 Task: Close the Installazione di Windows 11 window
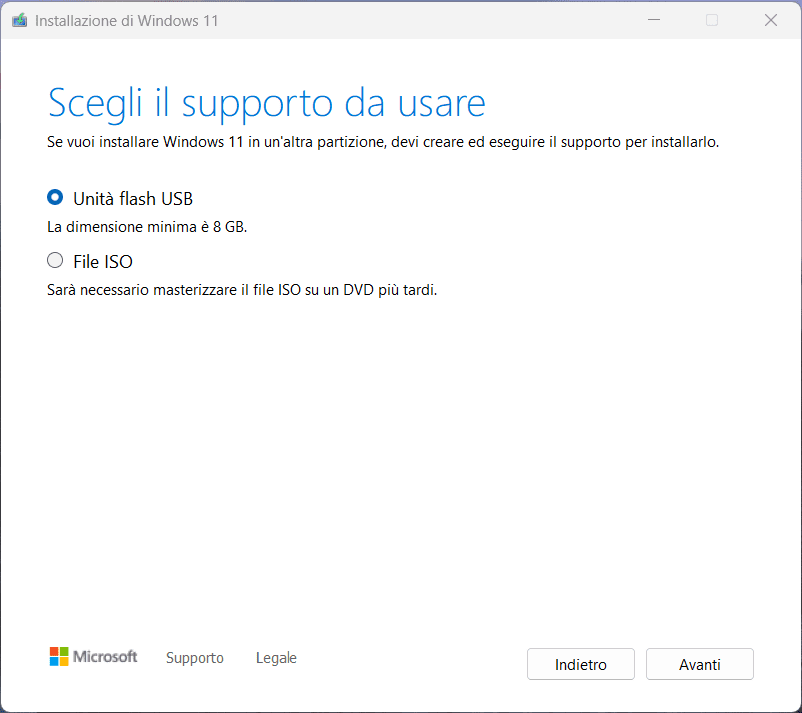pyautogui.click(x=771, y=20)
